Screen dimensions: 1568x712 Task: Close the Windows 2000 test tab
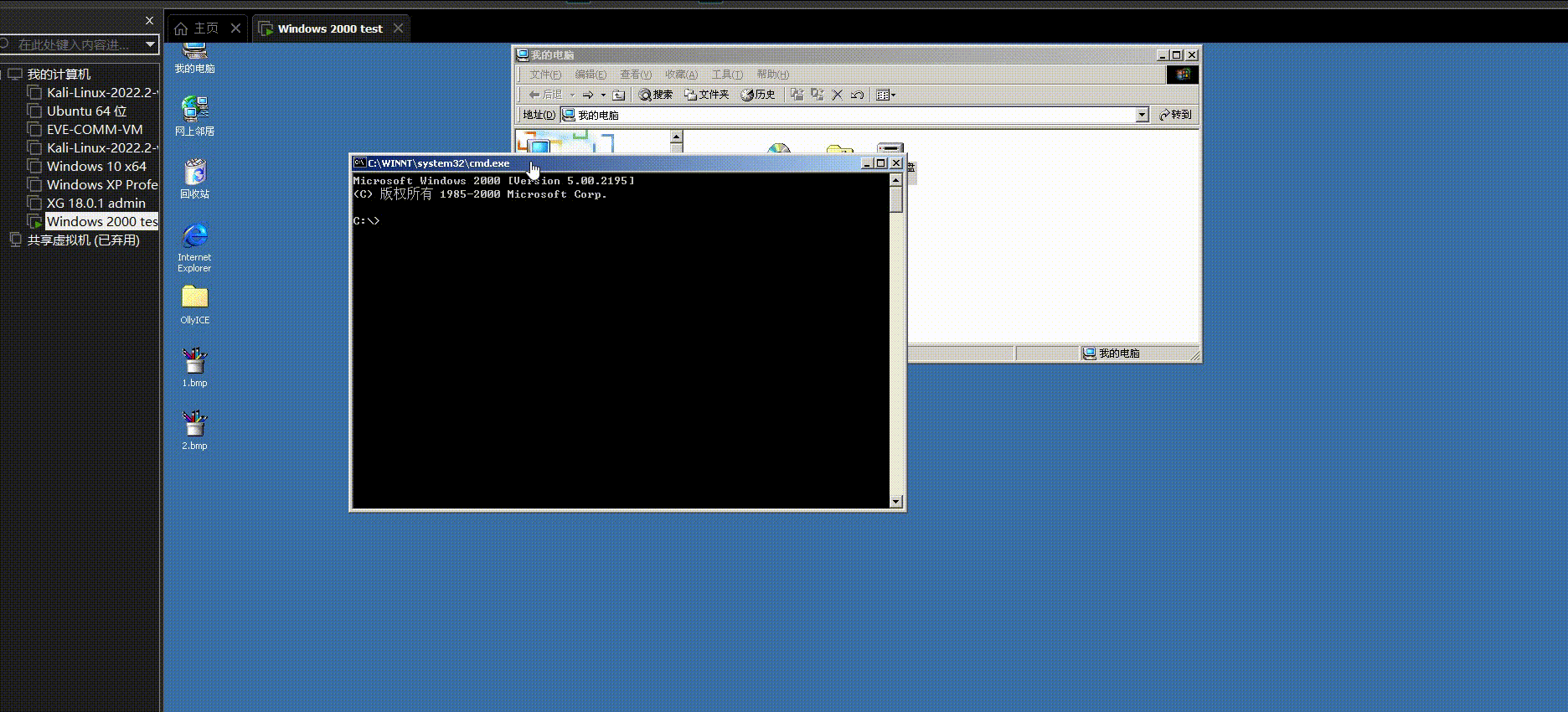click(399, 28)
